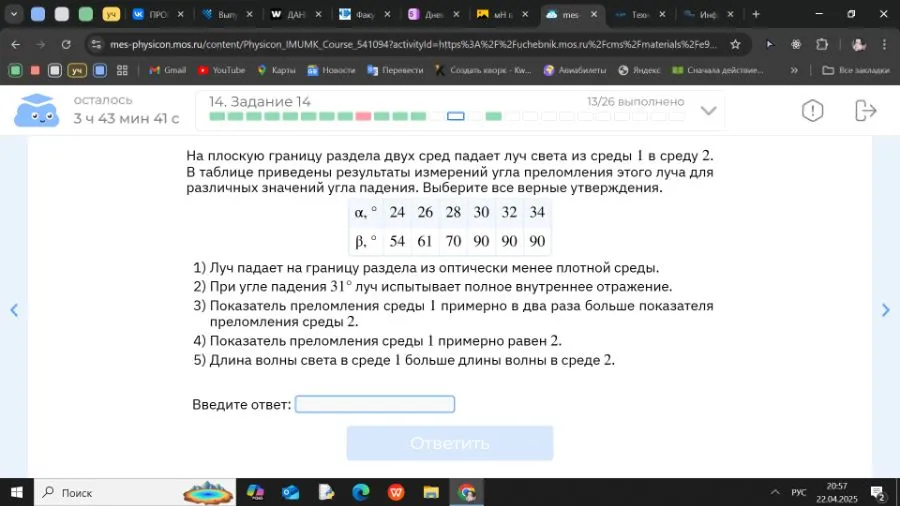This screenshot has height=506, width=900.
Task: Close the active 'mes' tab
Action: click(593, 14)
